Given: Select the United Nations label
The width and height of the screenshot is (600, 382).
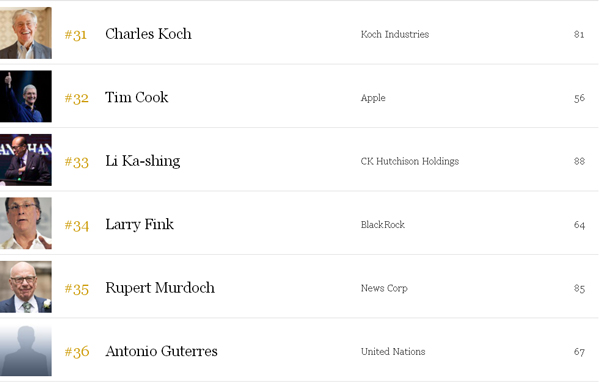Looking at the screenshot, I should [x=393, y=352].
